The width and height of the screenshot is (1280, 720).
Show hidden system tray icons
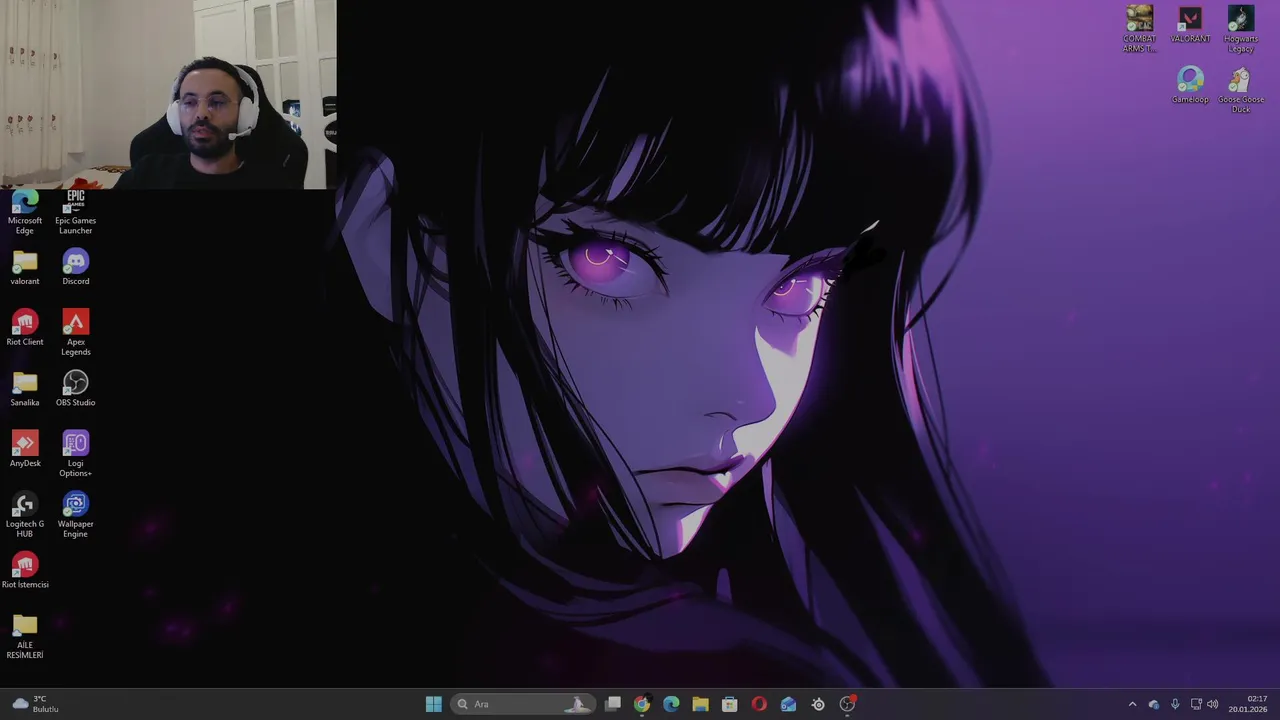tap(1132, 704)
